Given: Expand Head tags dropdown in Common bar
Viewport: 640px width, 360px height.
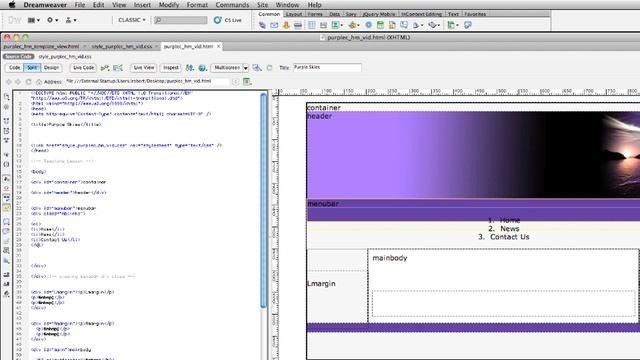Looking at the screenshot, I should [x=418, y=25].
